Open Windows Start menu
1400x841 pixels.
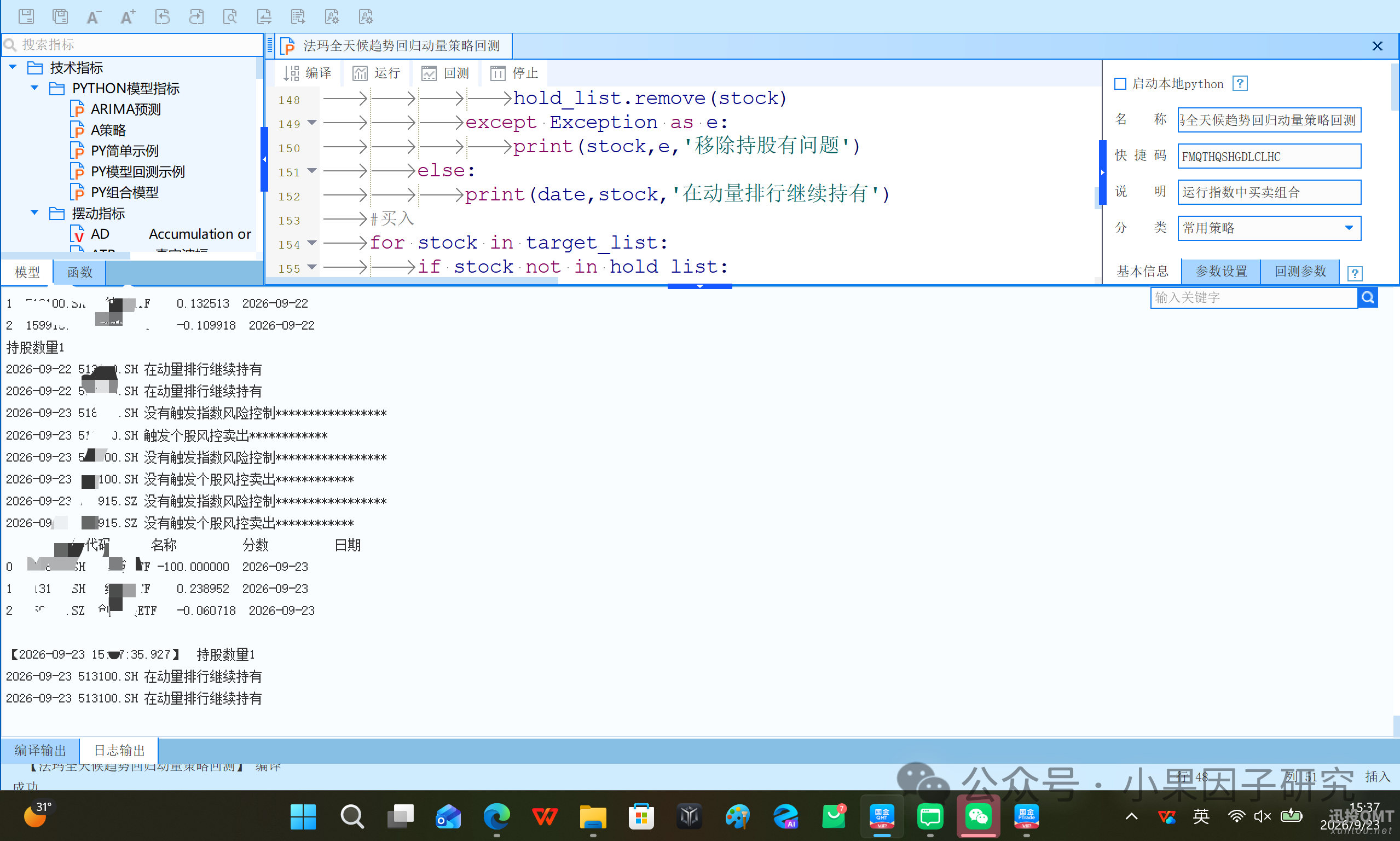click(x=303, y=816)
